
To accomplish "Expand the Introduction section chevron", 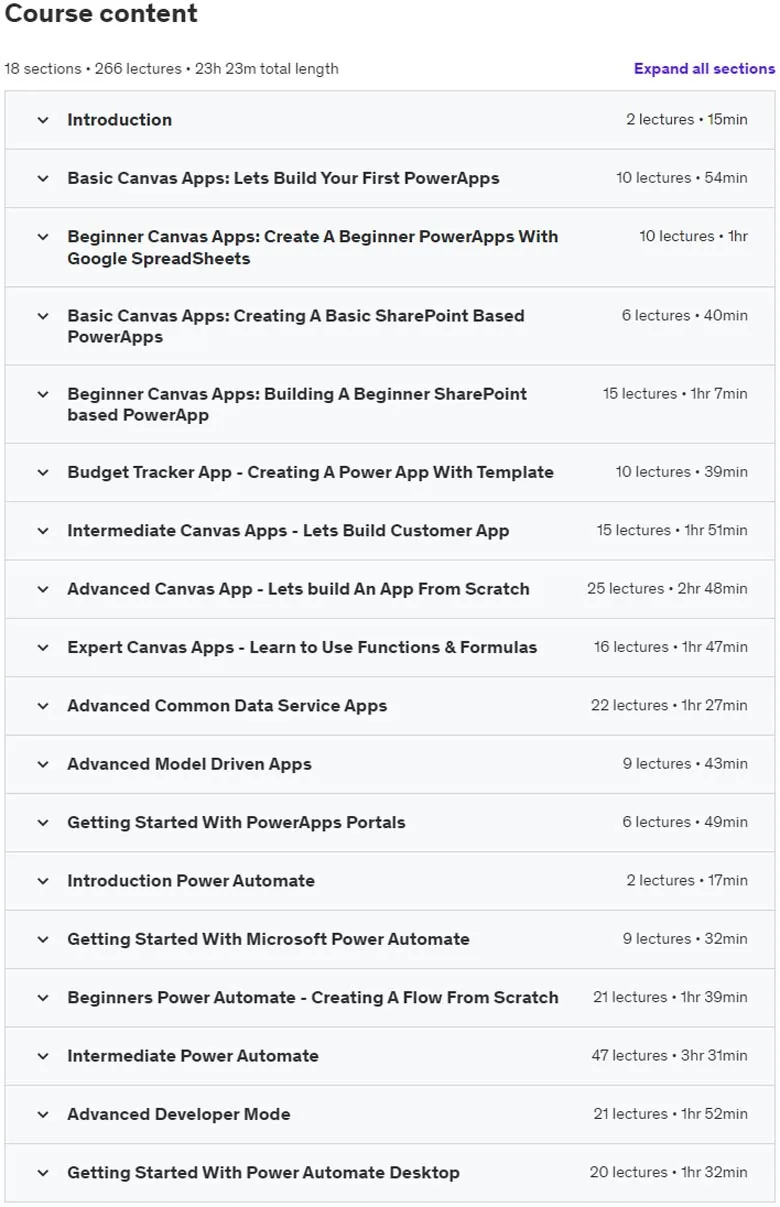I will pos(43,120).
